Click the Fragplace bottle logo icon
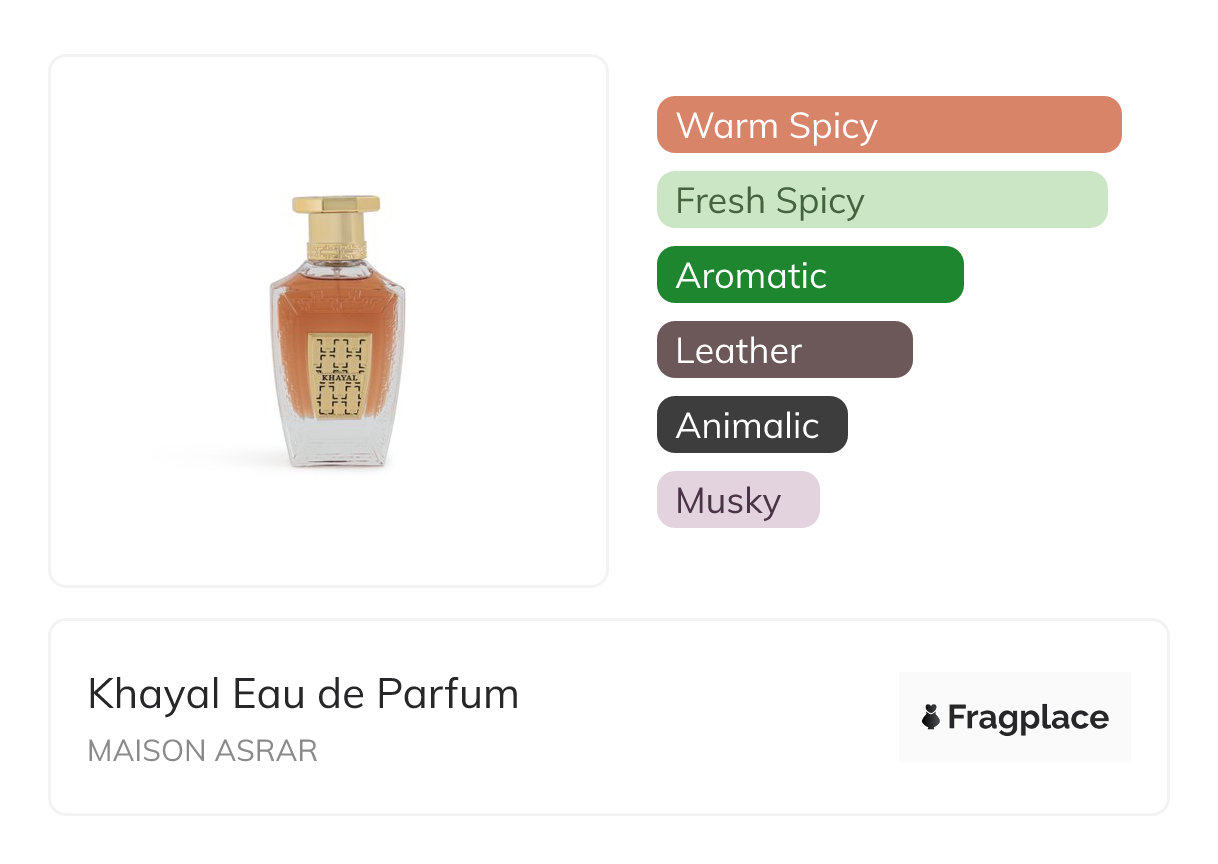1218x864 pixels. click(931, 717)
